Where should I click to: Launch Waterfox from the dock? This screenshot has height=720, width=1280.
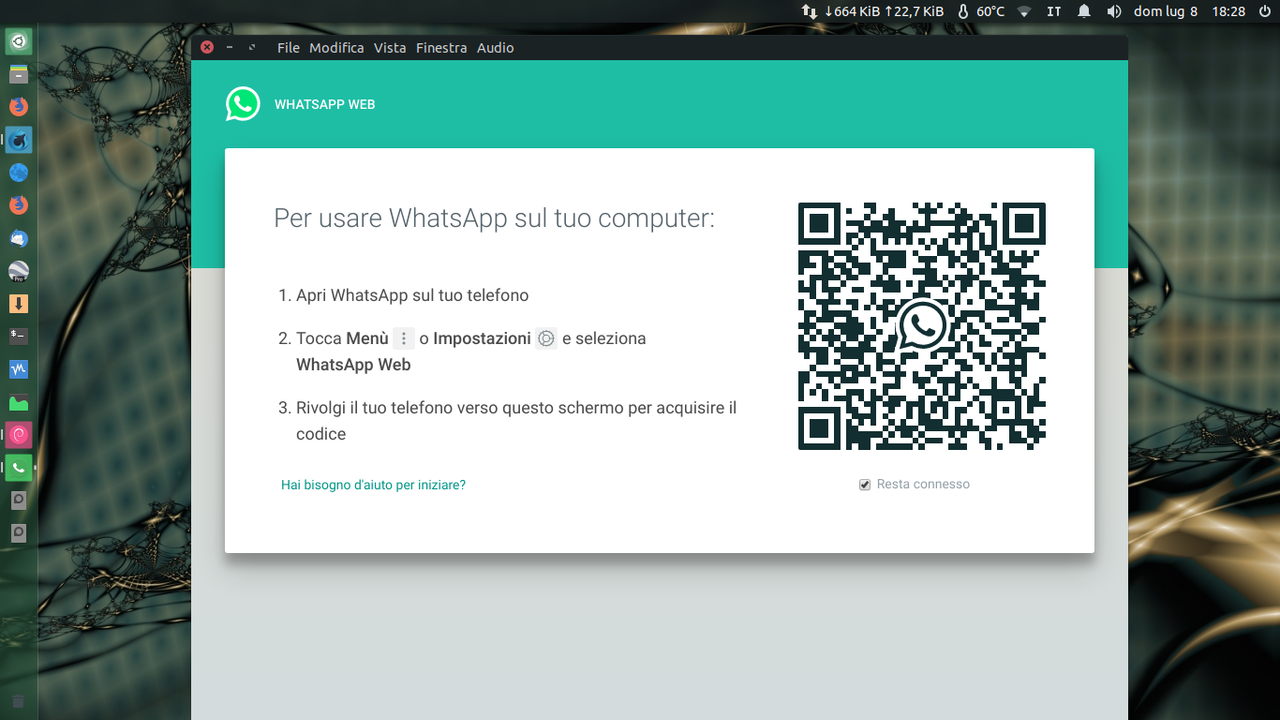click(x=19, y=140)
